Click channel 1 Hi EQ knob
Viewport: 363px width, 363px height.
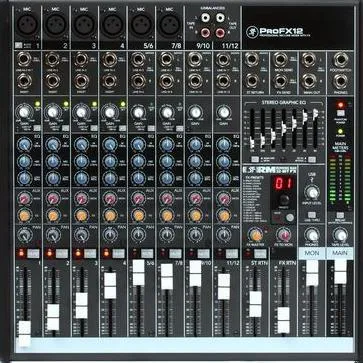(x=24, y=144)
